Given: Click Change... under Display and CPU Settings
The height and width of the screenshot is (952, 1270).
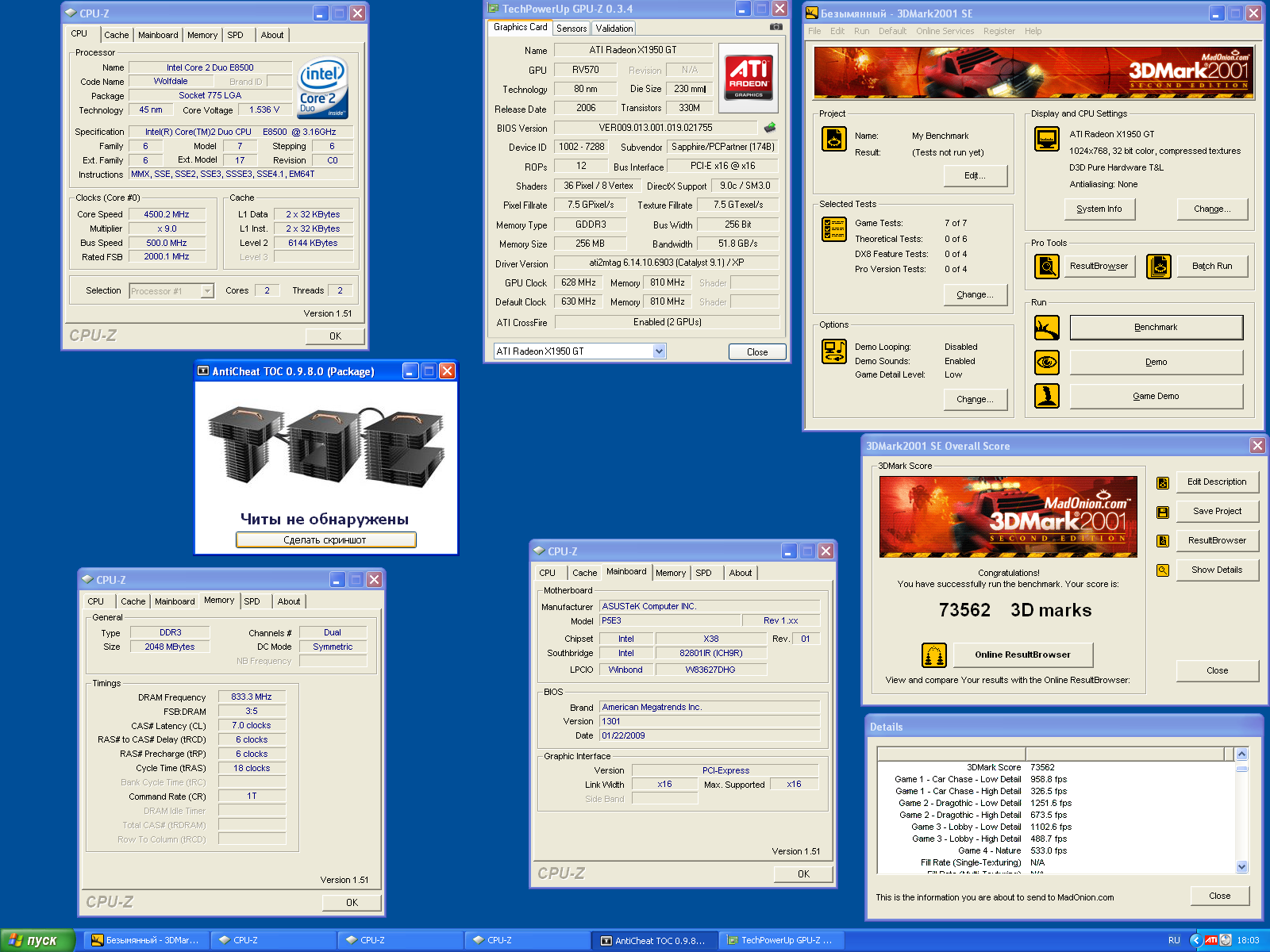Looking at the screenshot, I should (x=1212, y=209).
